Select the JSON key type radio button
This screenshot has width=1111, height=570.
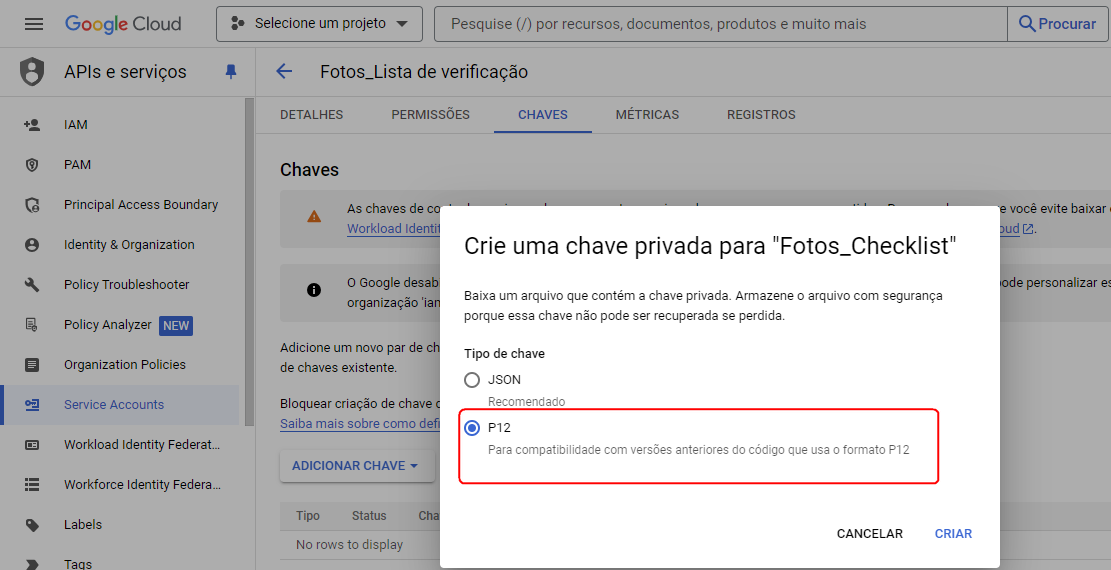click(472, 380)
